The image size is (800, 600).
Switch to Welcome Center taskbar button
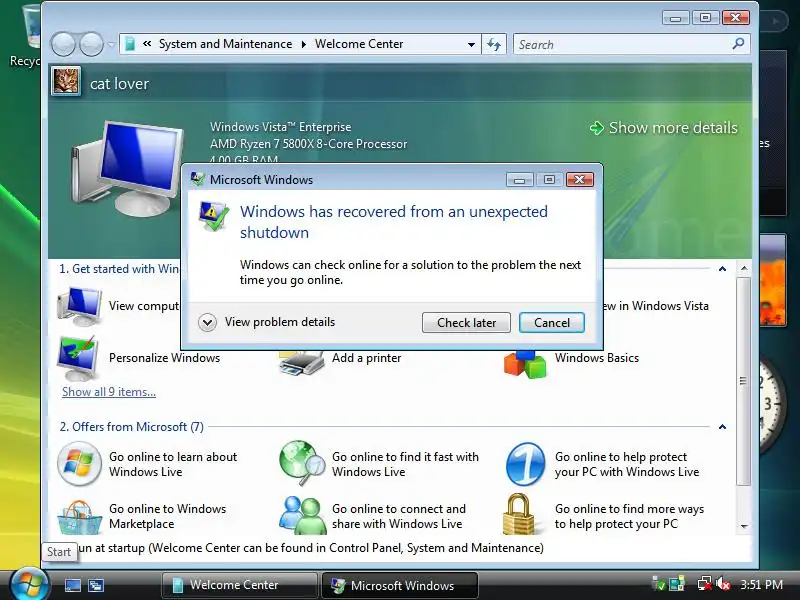click(x=239, y=585)
